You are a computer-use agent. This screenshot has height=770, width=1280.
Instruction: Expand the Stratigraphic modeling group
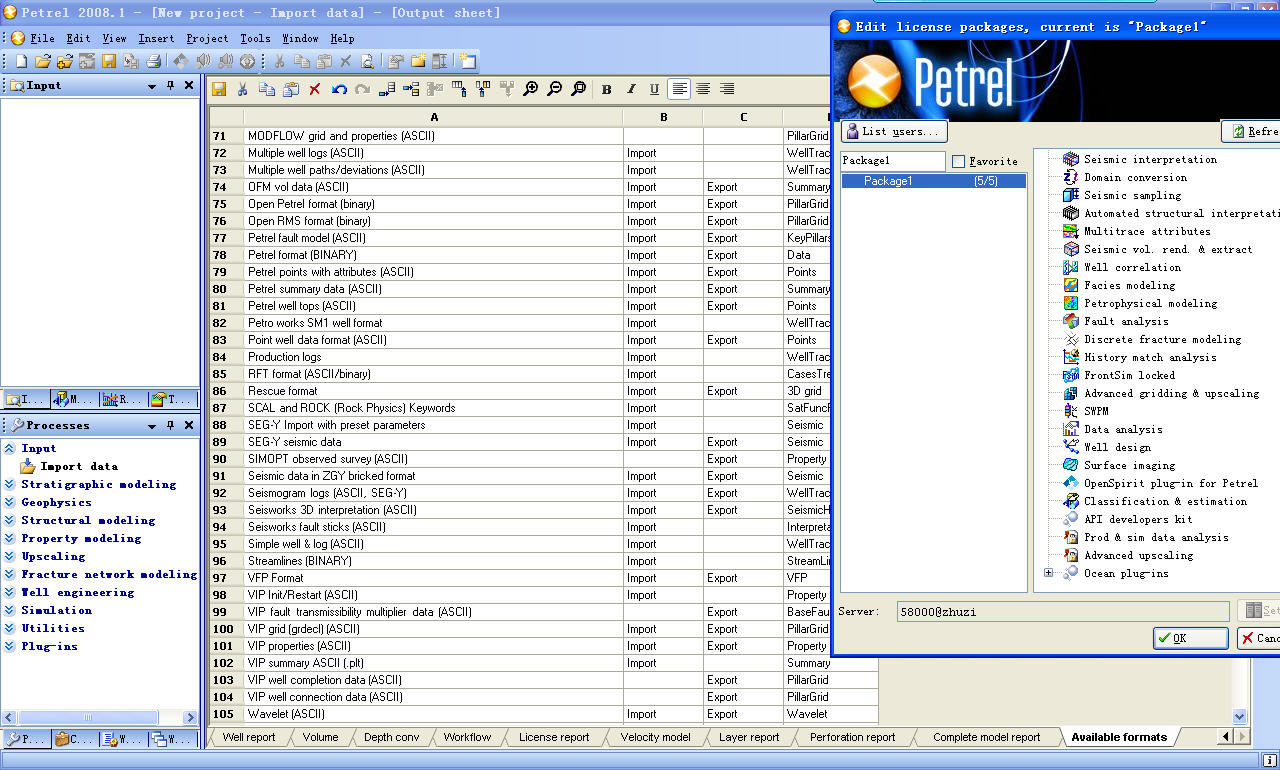10,484
